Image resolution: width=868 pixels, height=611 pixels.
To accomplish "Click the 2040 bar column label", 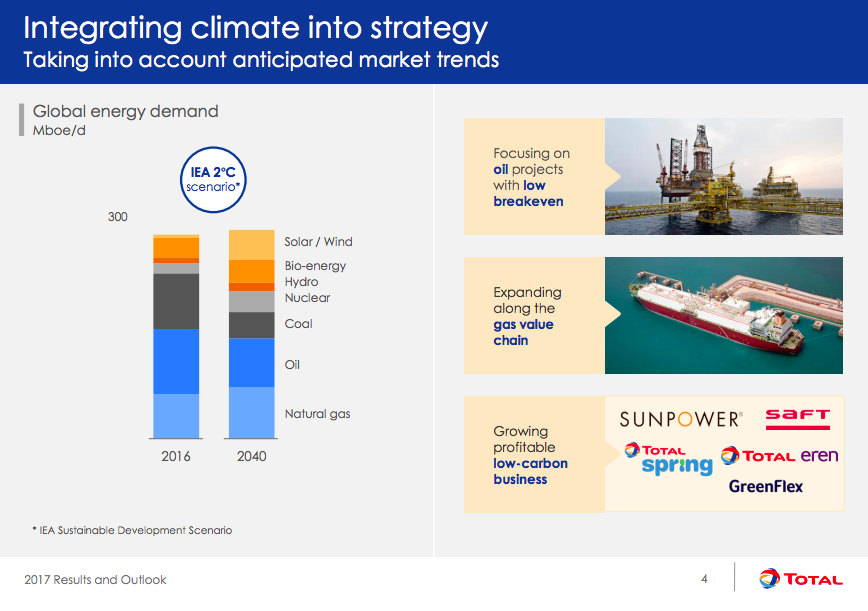I will point(251,455).
